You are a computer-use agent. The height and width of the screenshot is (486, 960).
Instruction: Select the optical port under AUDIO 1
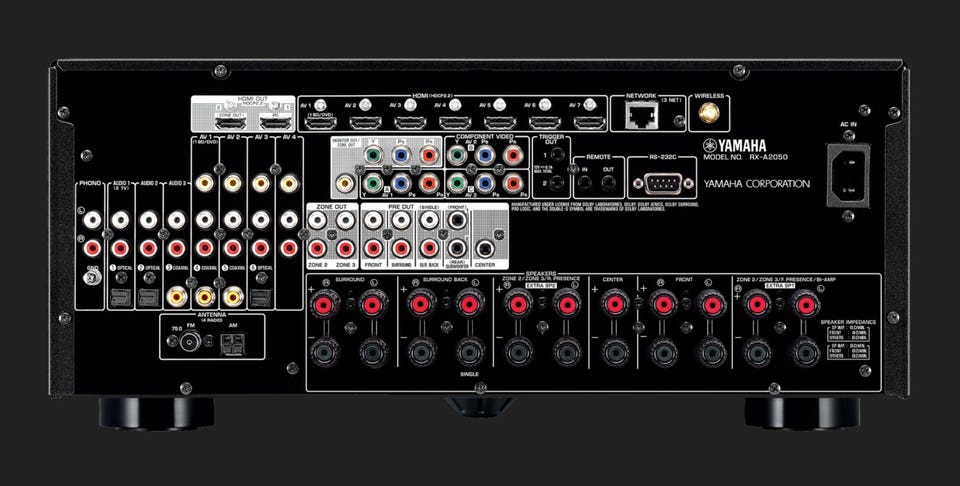[x=120, y=296]
